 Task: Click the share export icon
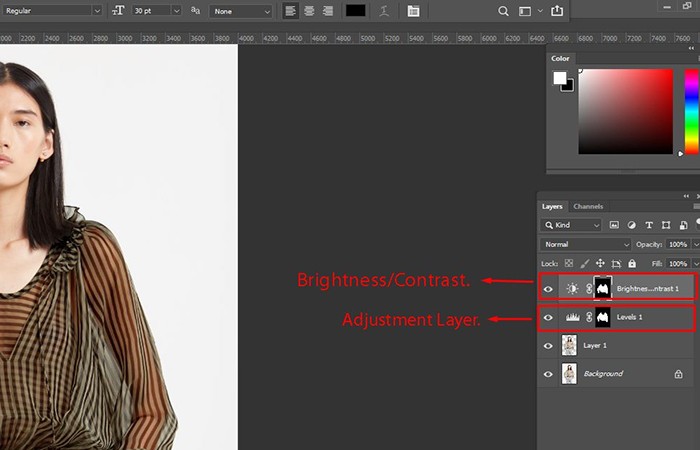click(x=557, y=11)
